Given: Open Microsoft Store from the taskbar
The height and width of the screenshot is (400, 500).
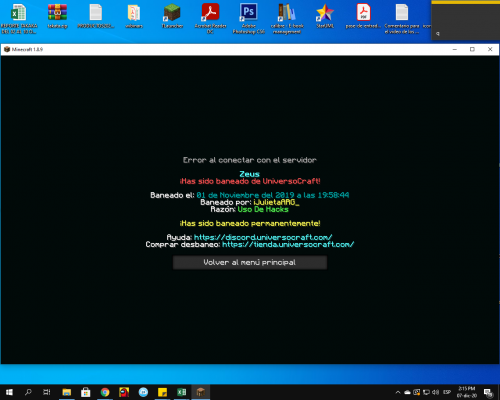Looking at the screenshot, I should point(86,392).
